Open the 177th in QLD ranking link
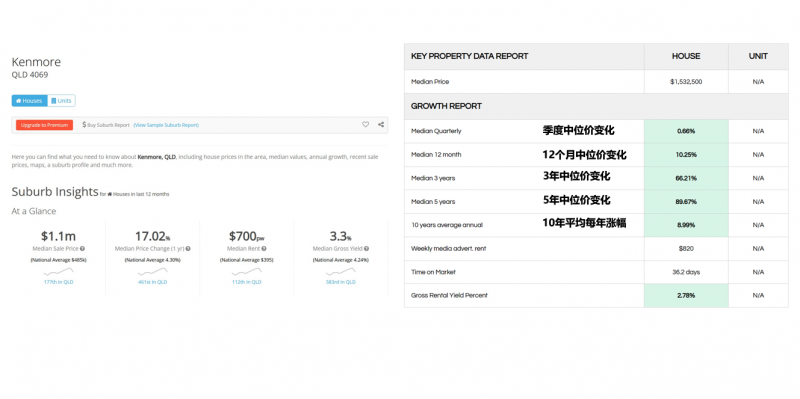The image size is (800, 399). [58, 282]
